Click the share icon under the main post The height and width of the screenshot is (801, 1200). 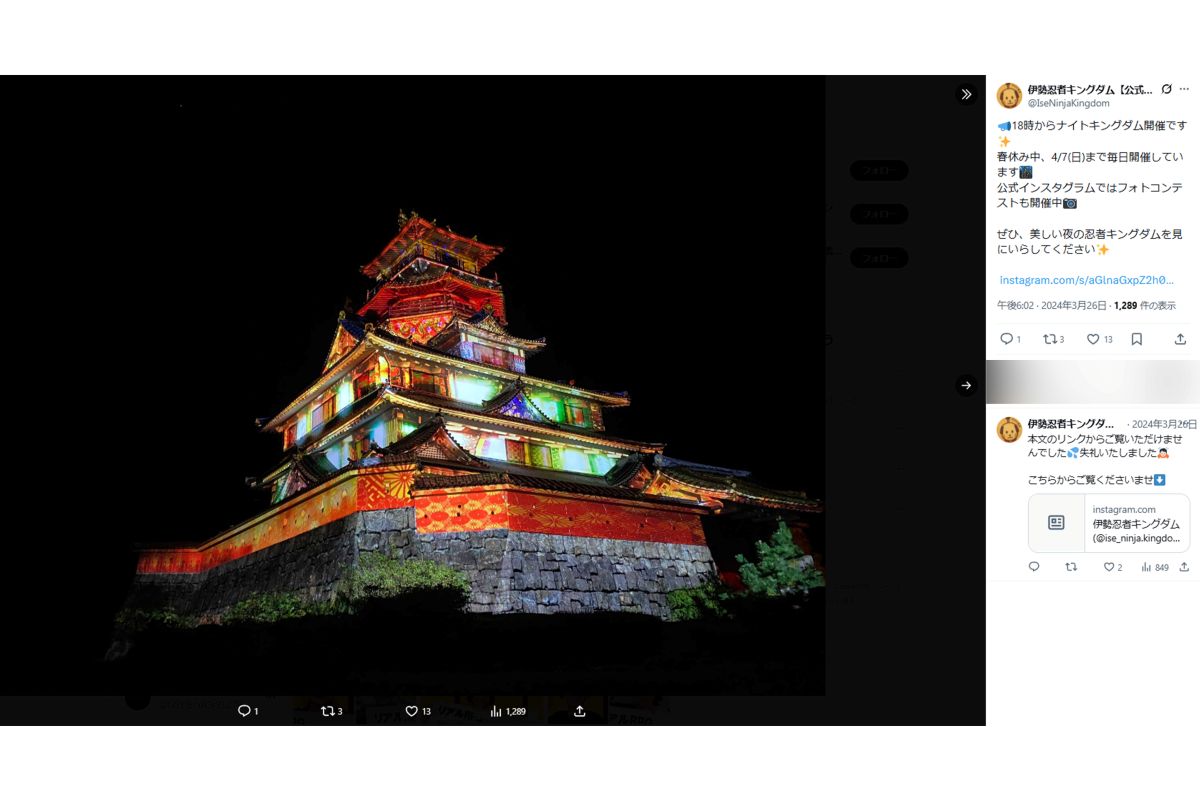(x=1180, y=339)
